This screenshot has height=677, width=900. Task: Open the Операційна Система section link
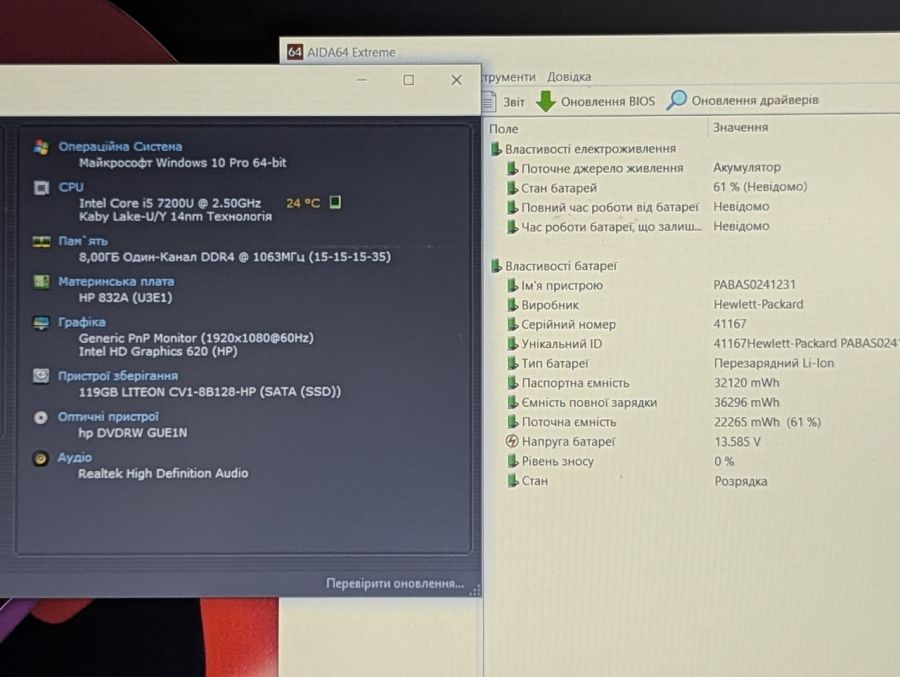coord(120,146)
